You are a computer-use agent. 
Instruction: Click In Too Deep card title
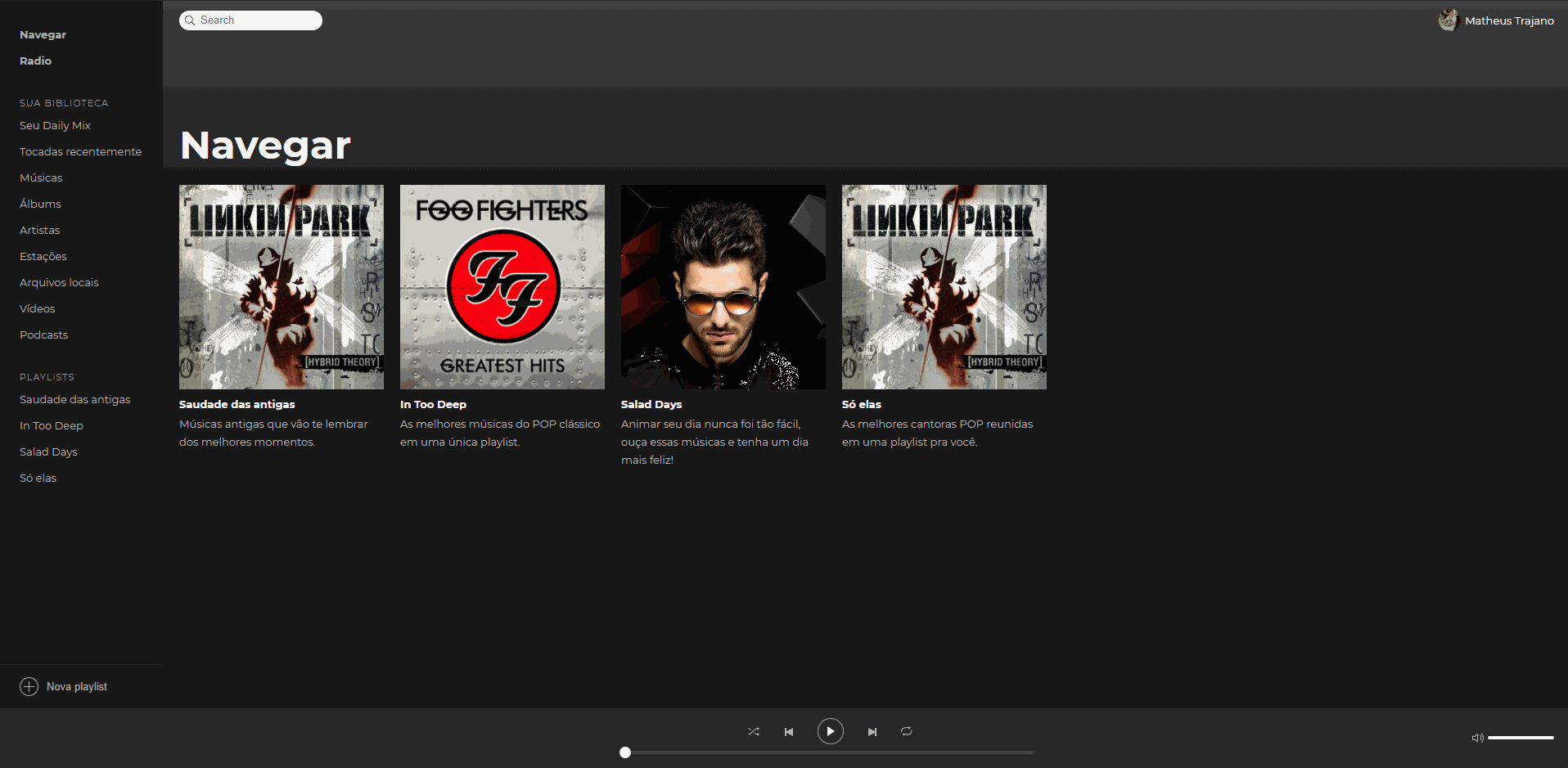pos(433,405)
